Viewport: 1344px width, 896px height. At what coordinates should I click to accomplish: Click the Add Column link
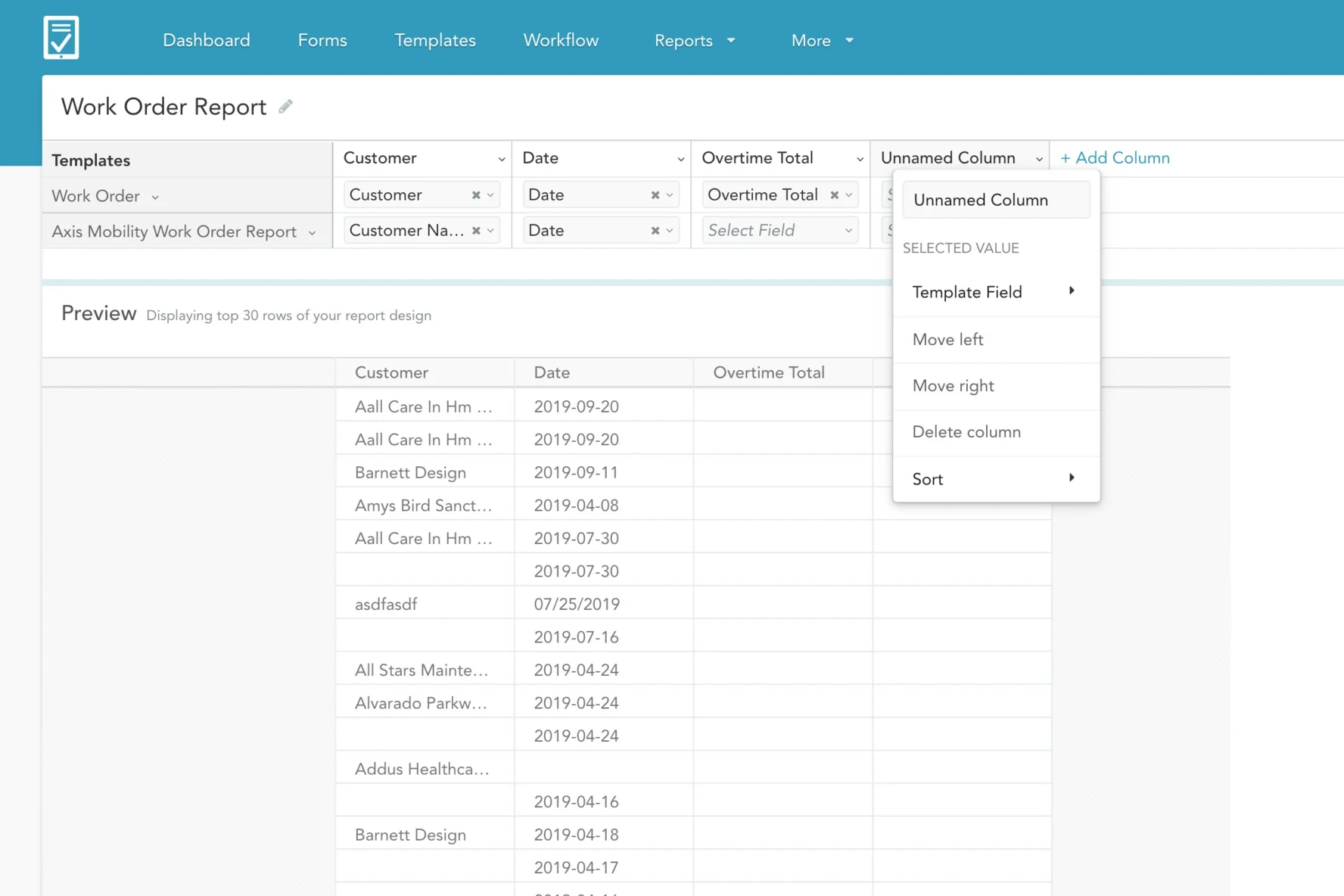point(1115,158)
